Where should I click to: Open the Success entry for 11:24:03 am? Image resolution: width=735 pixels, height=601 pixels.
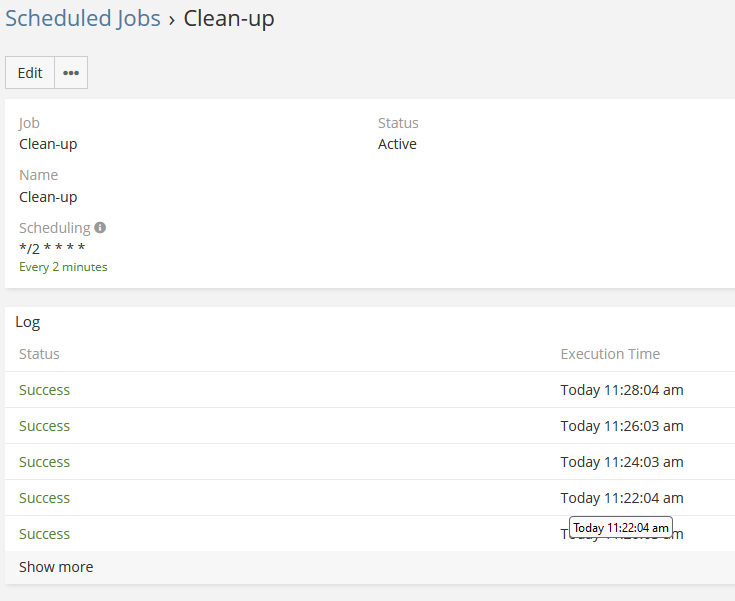tap(44, 462)
